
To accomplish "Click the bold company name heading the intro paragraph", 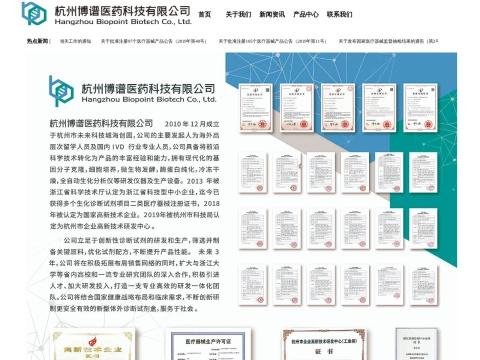I will pos(101,123).
